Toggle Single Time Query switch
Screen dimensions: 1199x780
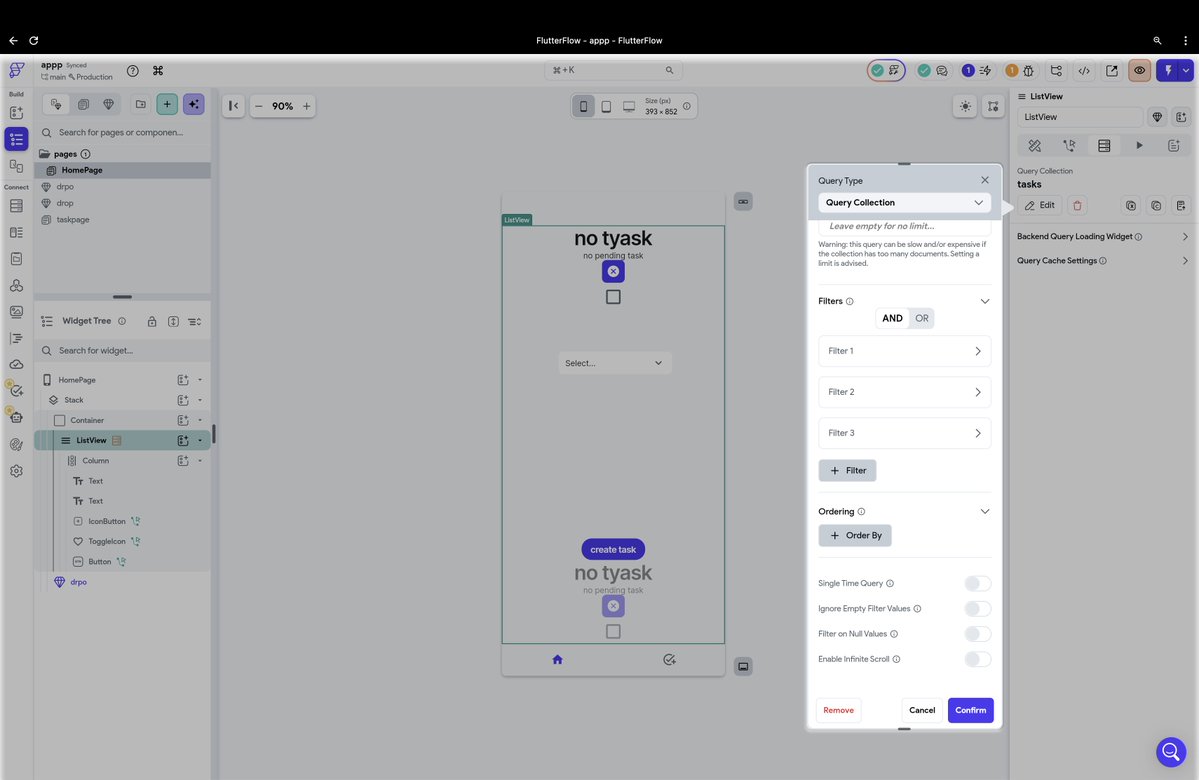[977, 583]
